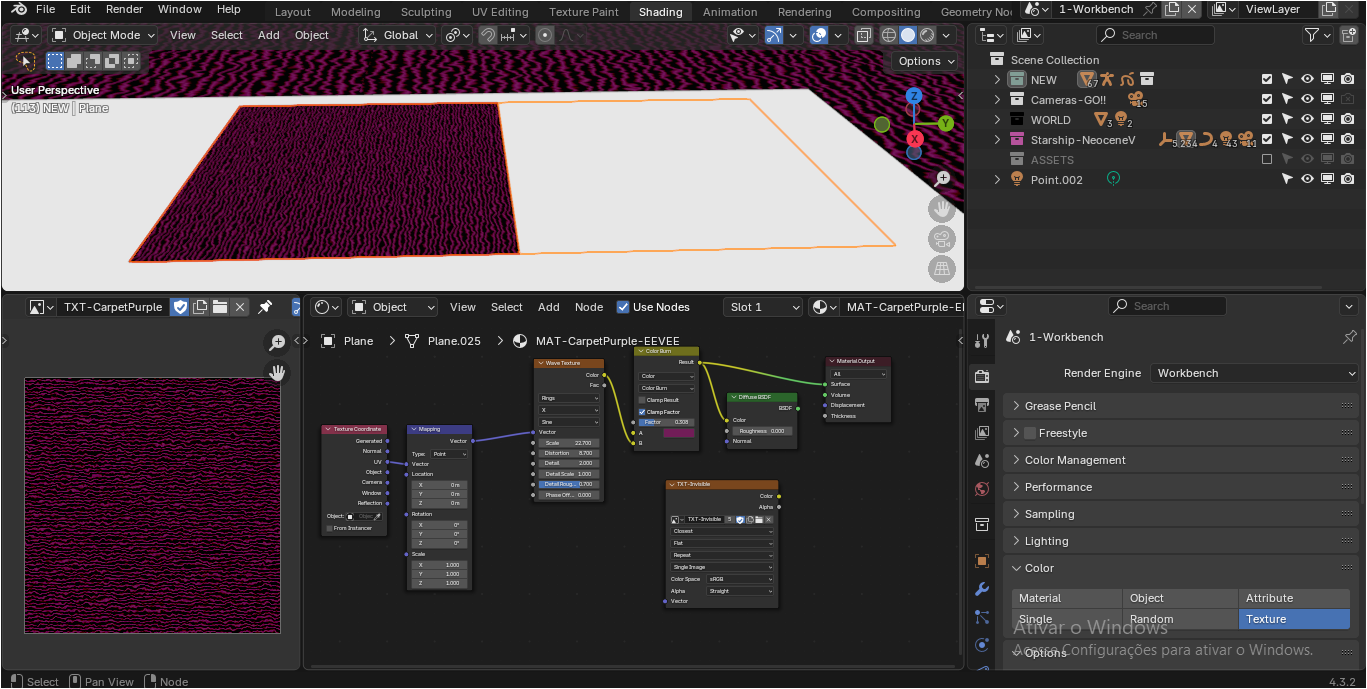Click the image editor pan hand tool

pos(278,373)
